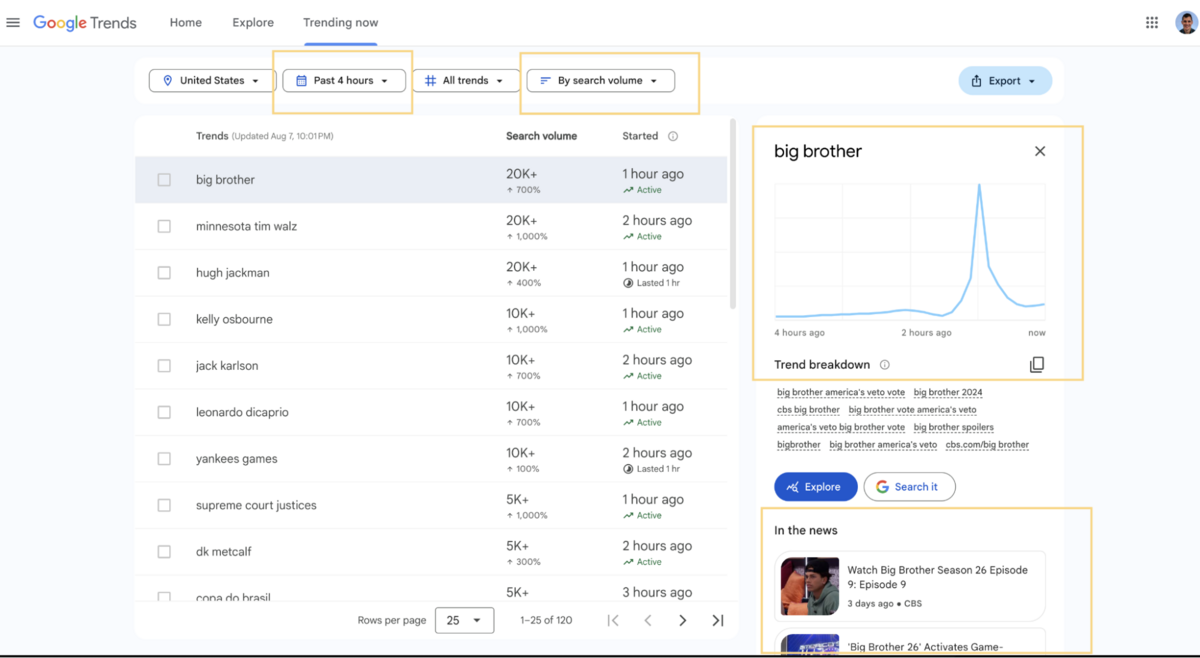This screenshot has width=1200, height=658.
Task: Close the big brother details panel
Action: tap(1040, 151)
